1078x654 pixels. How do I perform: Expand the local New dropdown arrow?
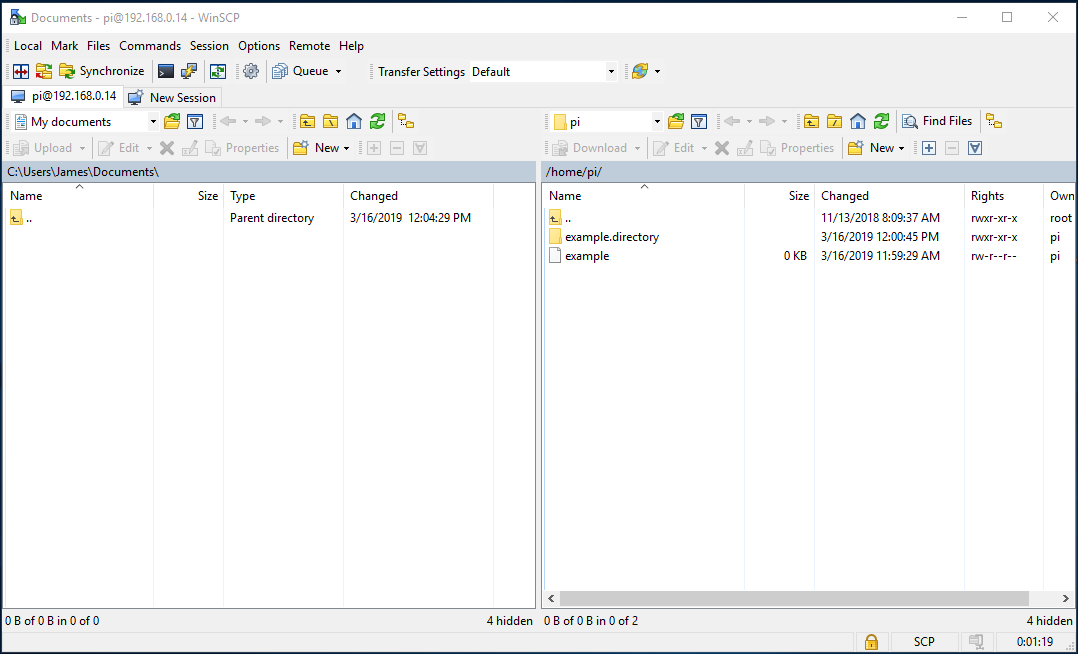coord(346,149)
